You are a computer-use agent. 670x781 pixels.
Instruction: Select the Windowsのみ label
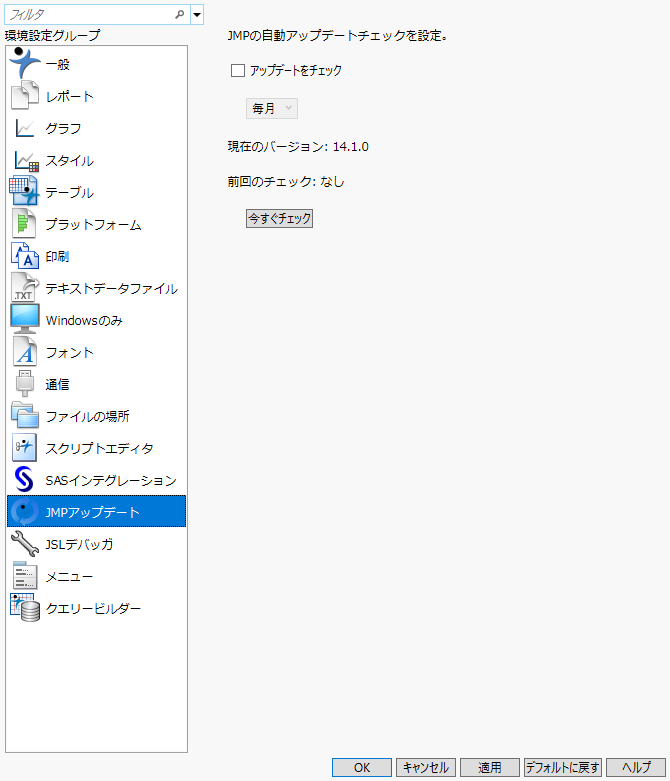tap(84, 320)
